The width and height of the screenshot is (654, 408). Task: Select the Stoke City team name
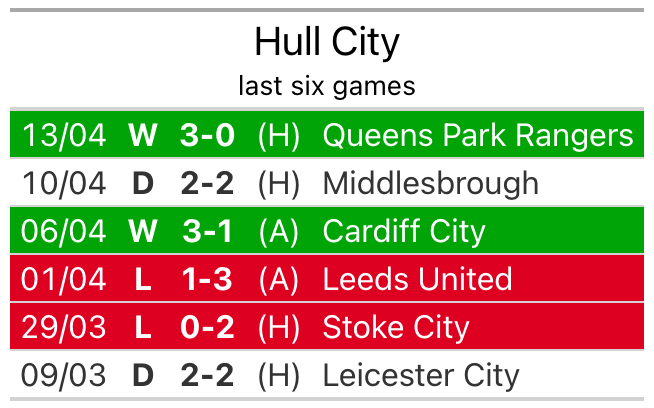point(396,327)
